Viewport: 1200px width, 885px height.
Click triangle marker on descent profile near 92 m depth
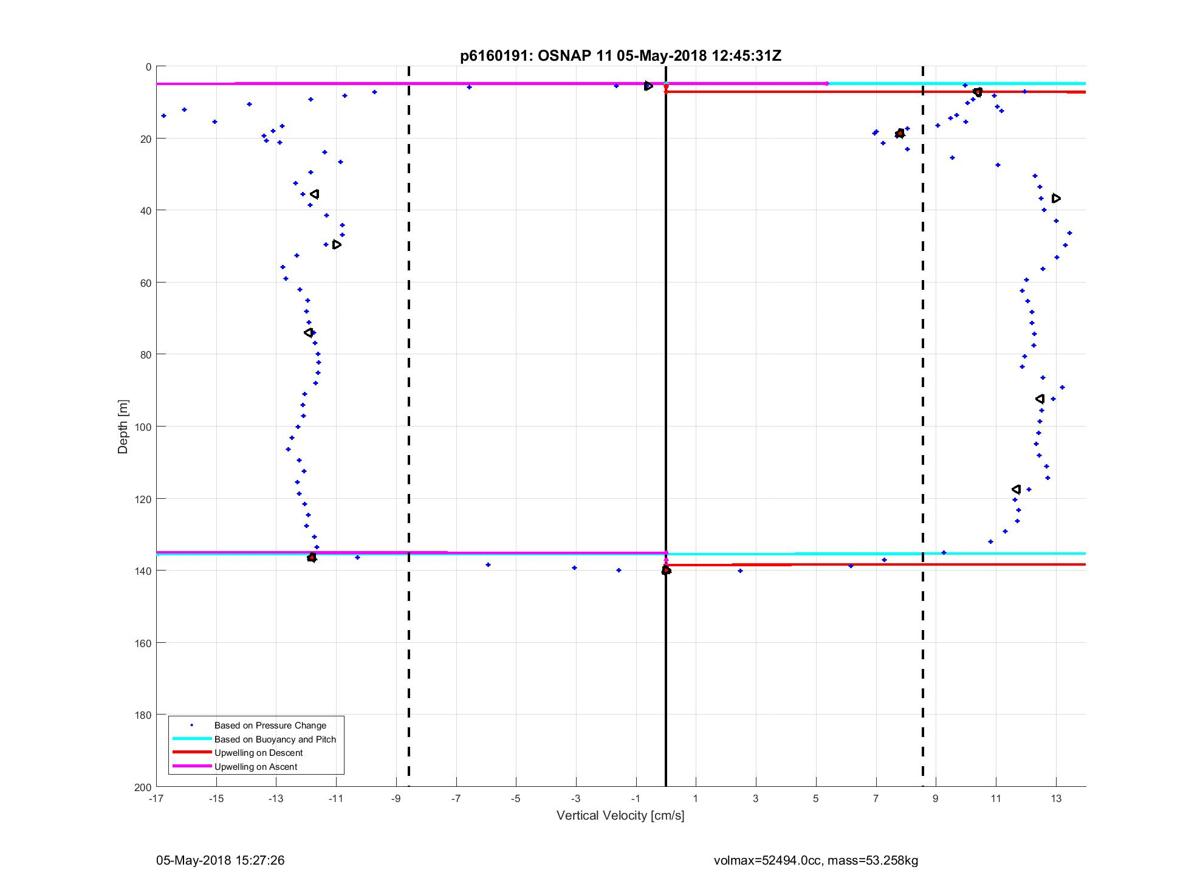tap(1040, 399)
